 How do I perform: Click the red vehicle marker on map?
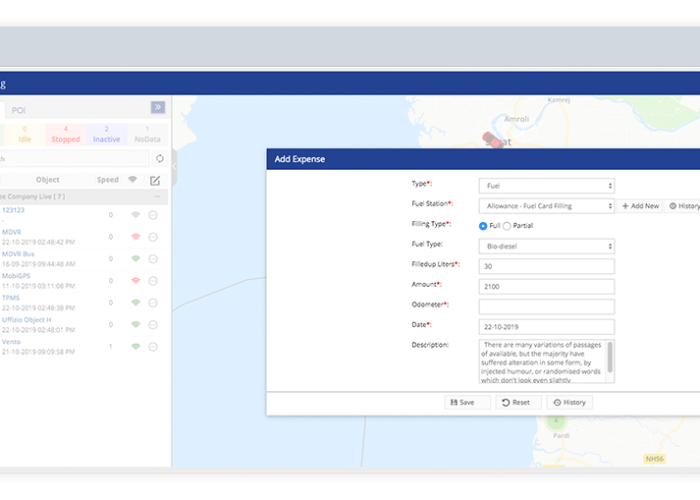pyautogui.click(x=491, y=141)
